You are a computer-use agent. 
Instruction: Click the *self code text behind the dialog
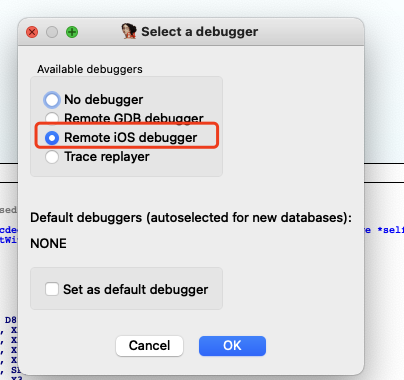point(390,230)
